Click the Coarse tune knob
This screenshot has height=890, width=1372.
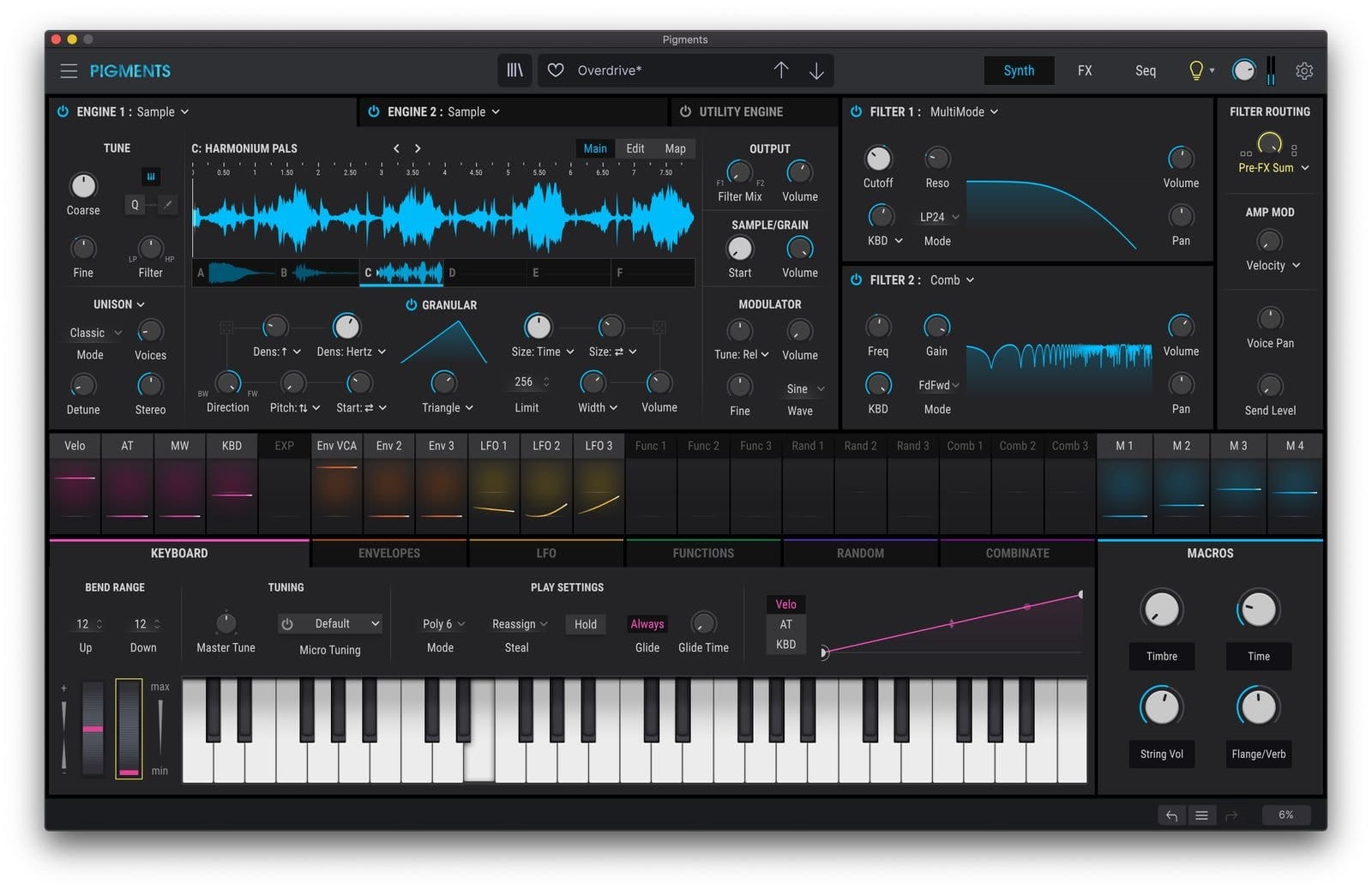[83, 185]
